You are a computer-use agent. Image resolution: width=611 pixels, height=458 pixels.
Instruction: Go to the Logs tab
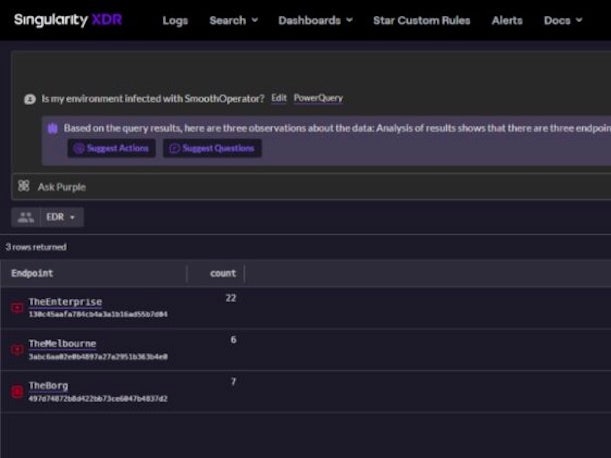(175, 20)
